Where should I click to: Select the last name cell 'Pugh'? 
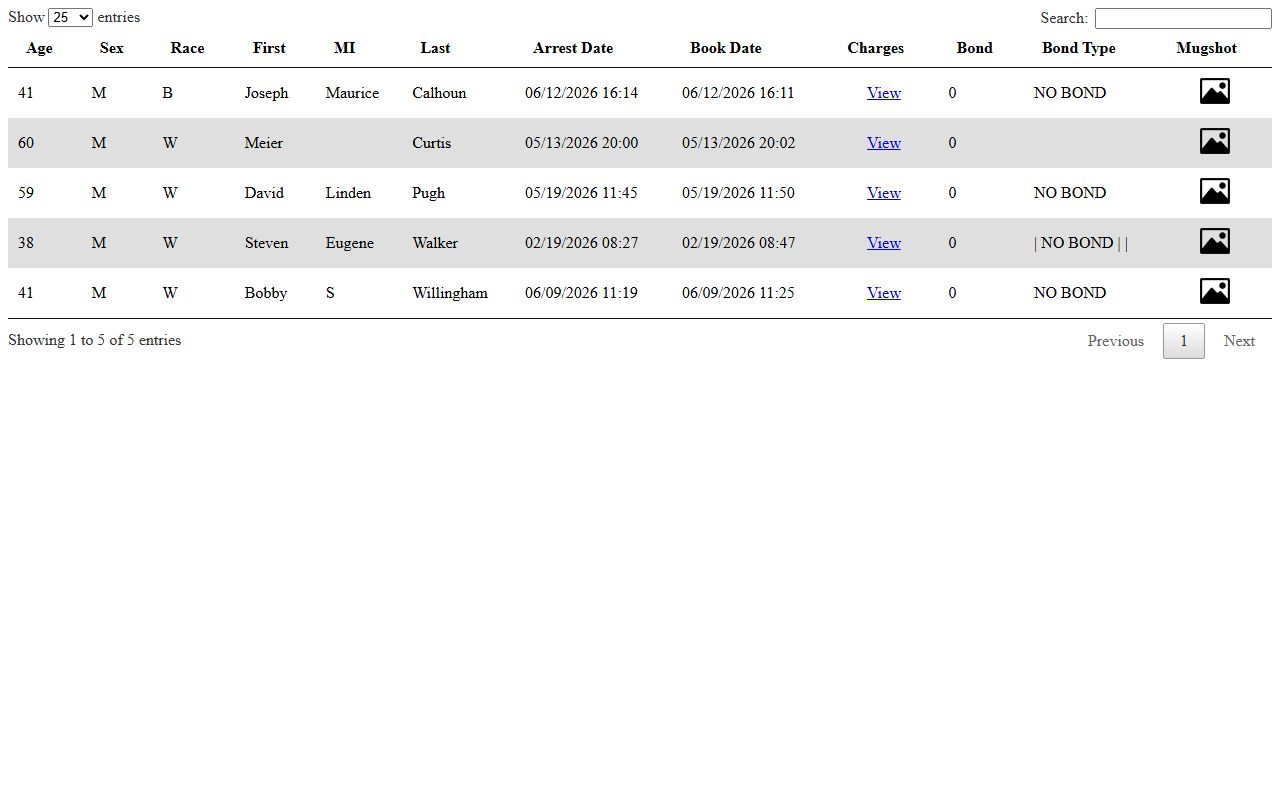click(x=429, y=193)
